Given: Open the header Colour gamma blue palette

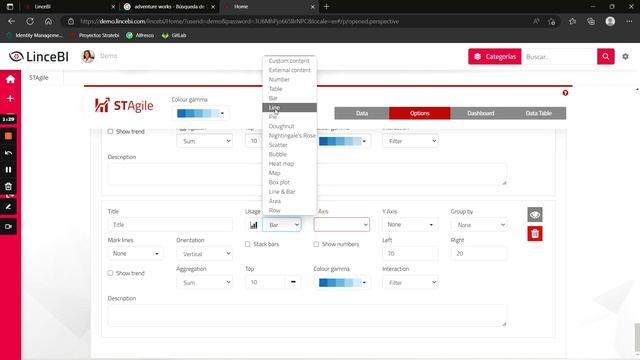Looking at the screenshot, I should point(200,113).
